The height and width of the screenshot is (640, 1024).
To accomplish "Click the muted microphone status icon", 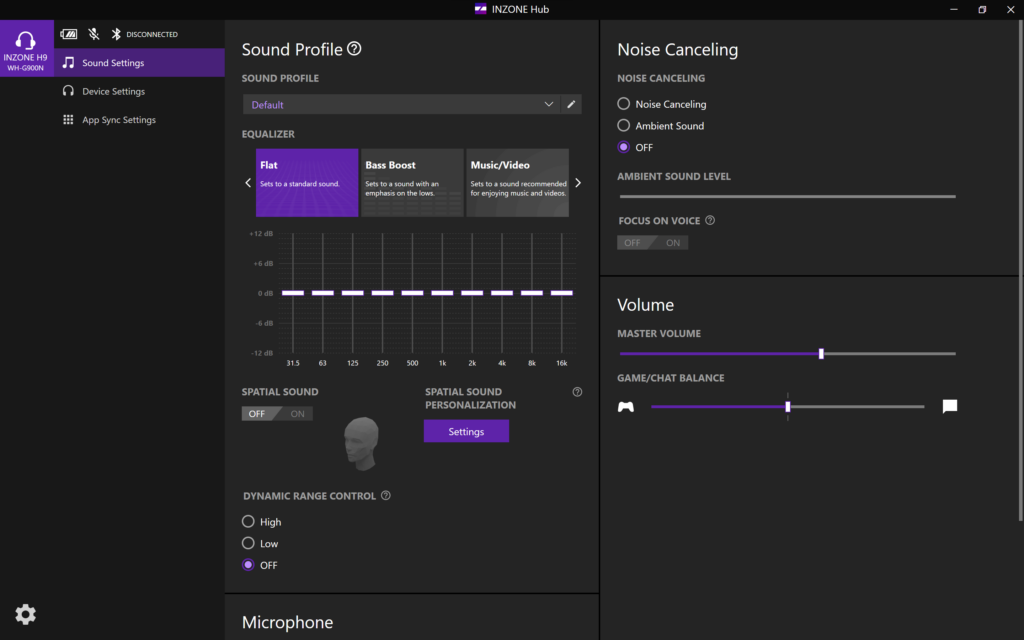I will coord(94,34).
